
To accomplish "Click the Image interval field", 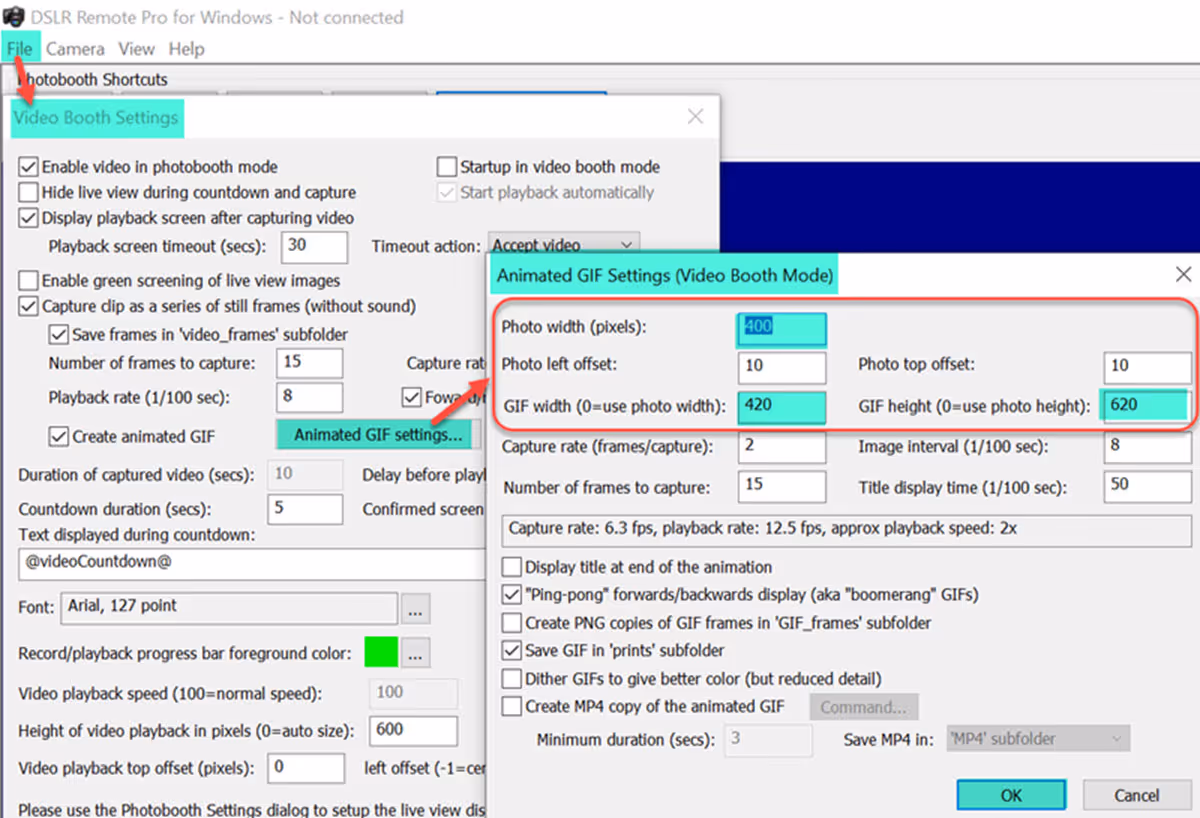I will coord(1148,446).
